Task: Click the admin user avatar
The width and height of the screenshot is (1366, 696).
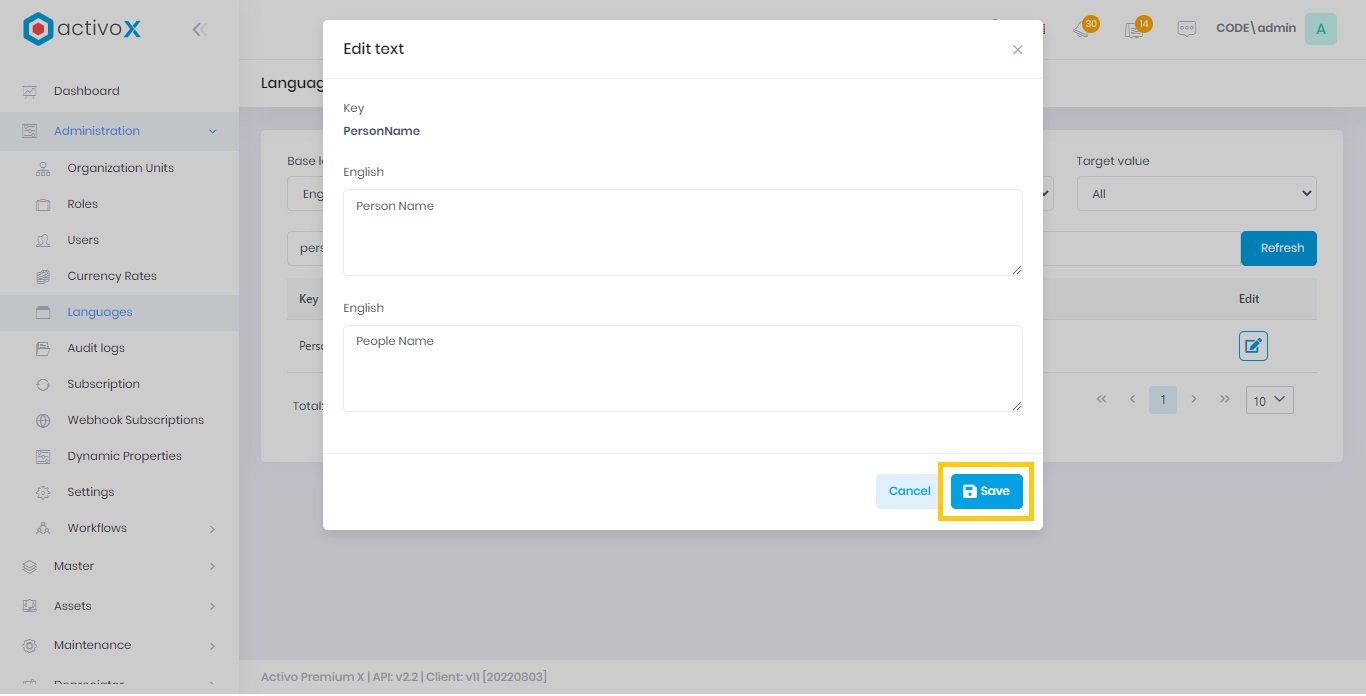Action: 1320,29
